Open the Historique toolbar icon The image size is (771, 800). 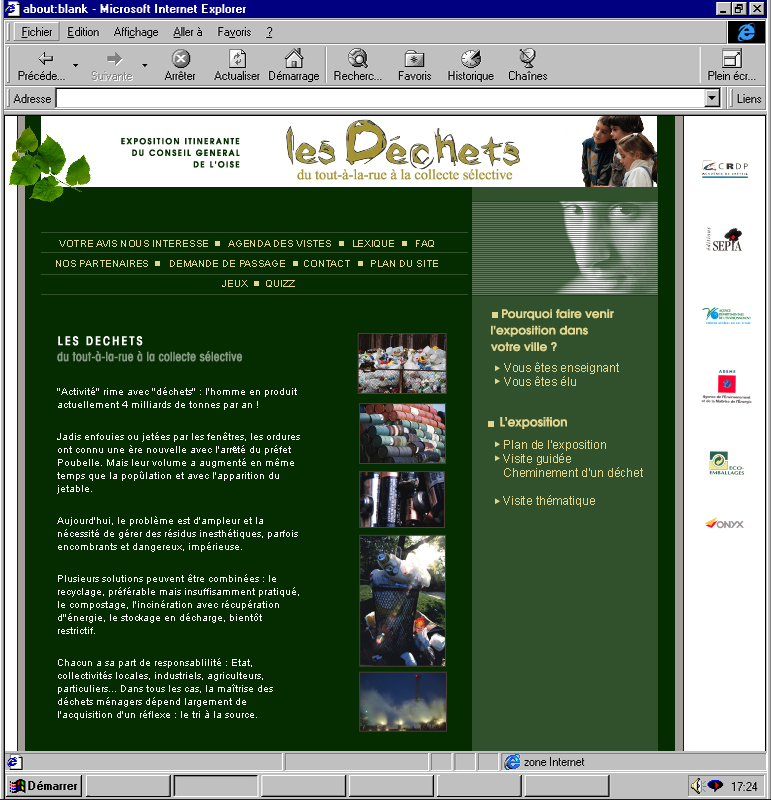470,59
